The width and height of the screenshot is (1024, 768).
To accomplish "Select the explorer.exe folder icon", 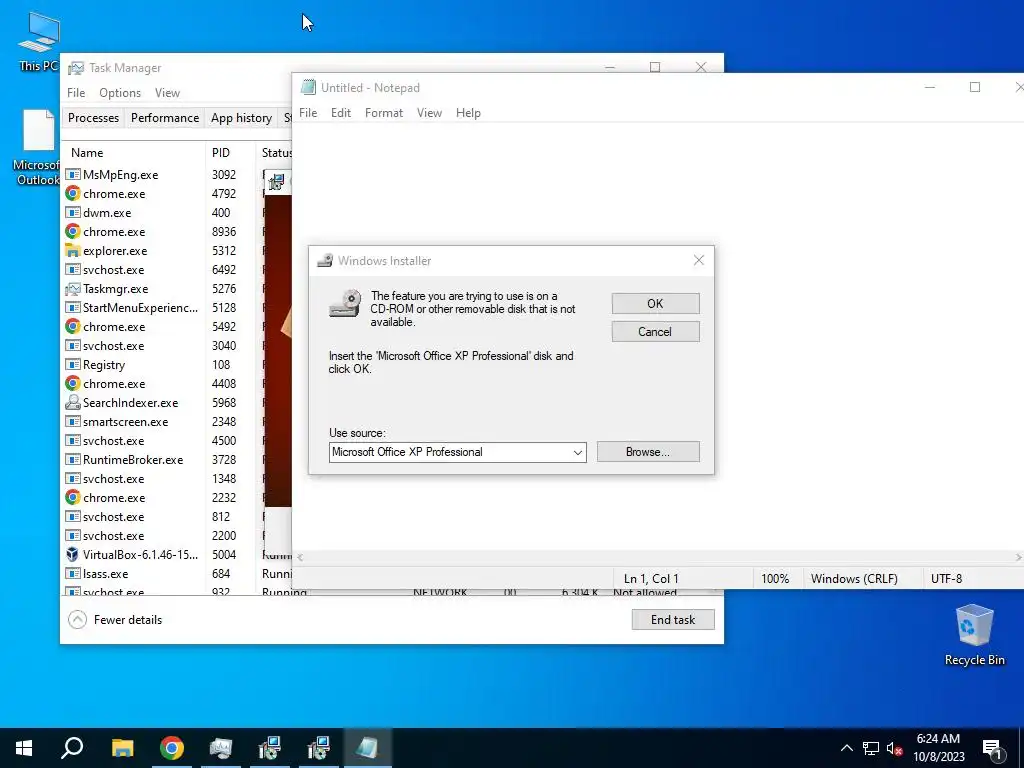I will pos(72,251).
